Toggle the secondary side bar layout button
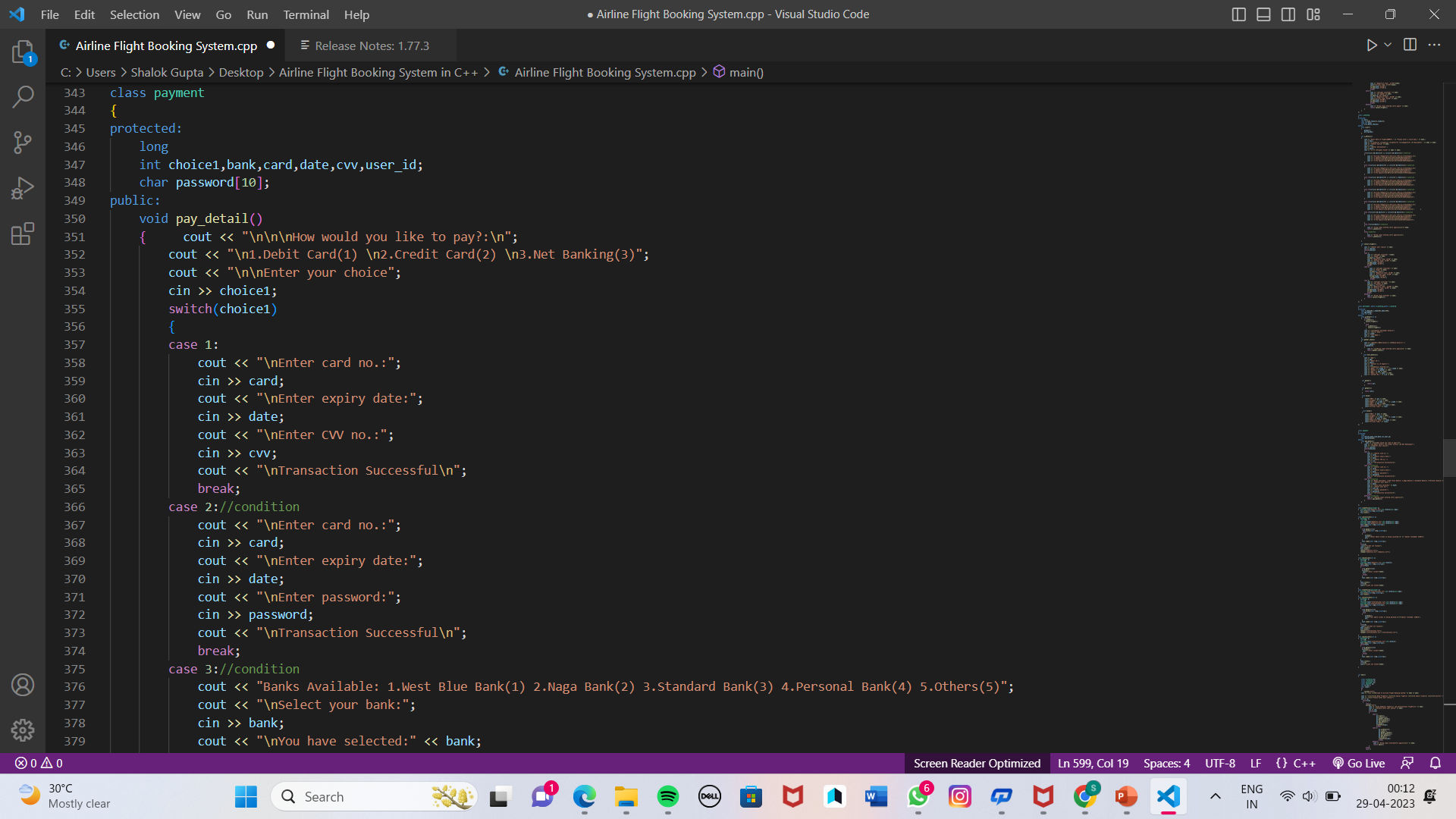Viewport: 1456px width, 819px height. click(x=1288, y=14)
